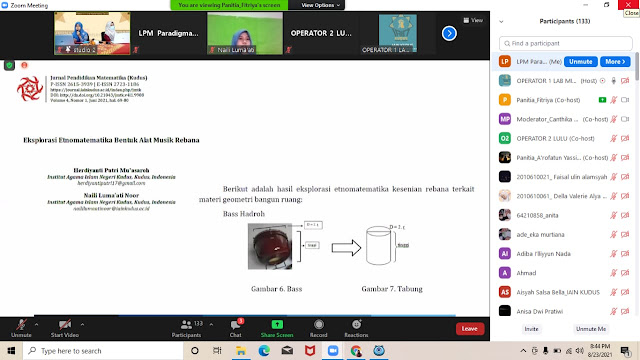Click the video-off icon for OPERATOR 2 LULU
This screenshot has width=640, height=360.
625,138
